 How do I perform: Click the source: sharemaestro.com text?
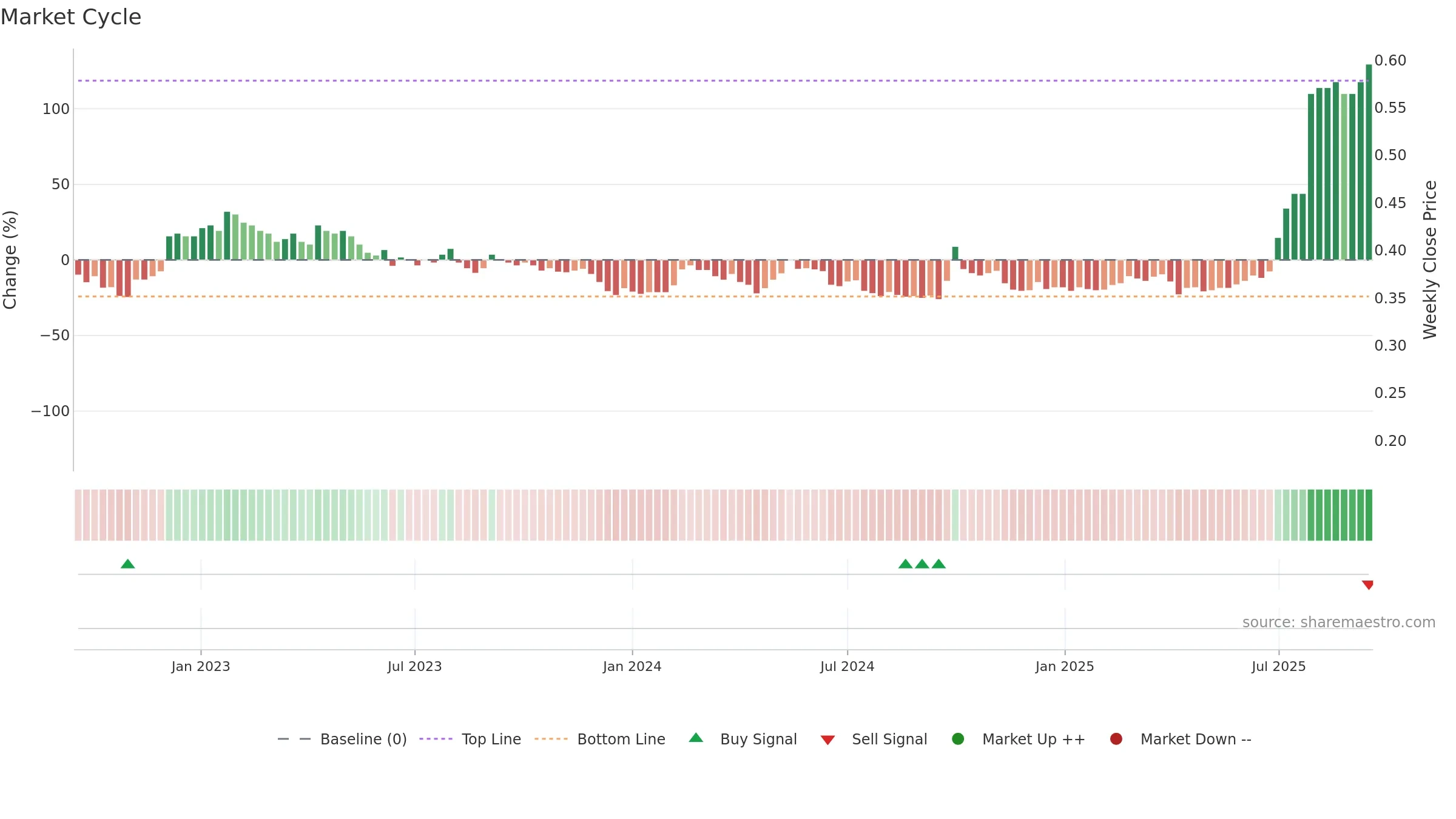pos(1339,622)
